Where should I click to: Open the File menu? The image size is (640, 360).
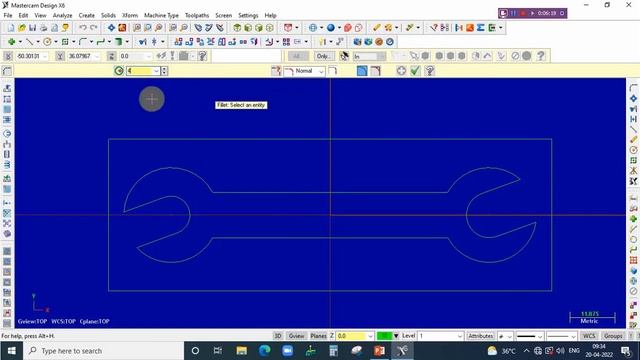(x=8, y=15)
